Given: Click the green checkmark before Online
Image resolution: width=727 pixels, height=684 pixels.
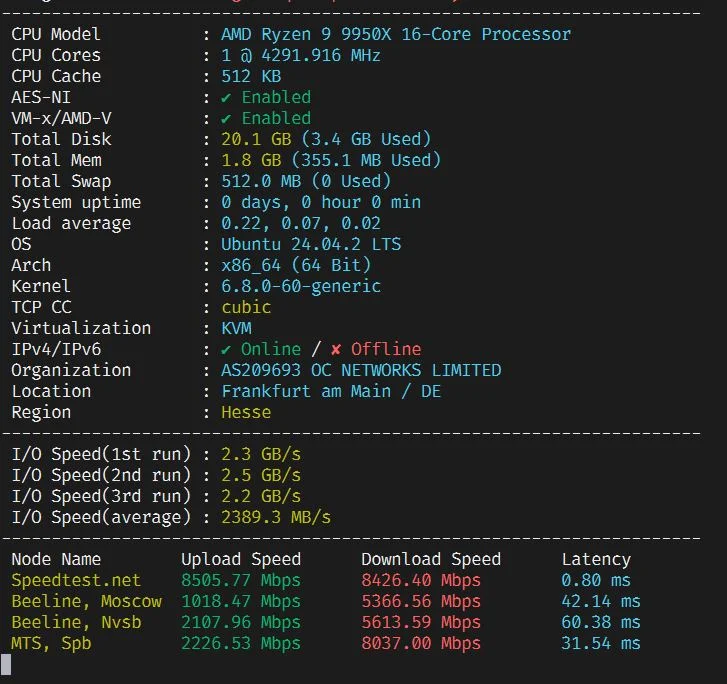Looking at the screenshot, I should [226, 350].
